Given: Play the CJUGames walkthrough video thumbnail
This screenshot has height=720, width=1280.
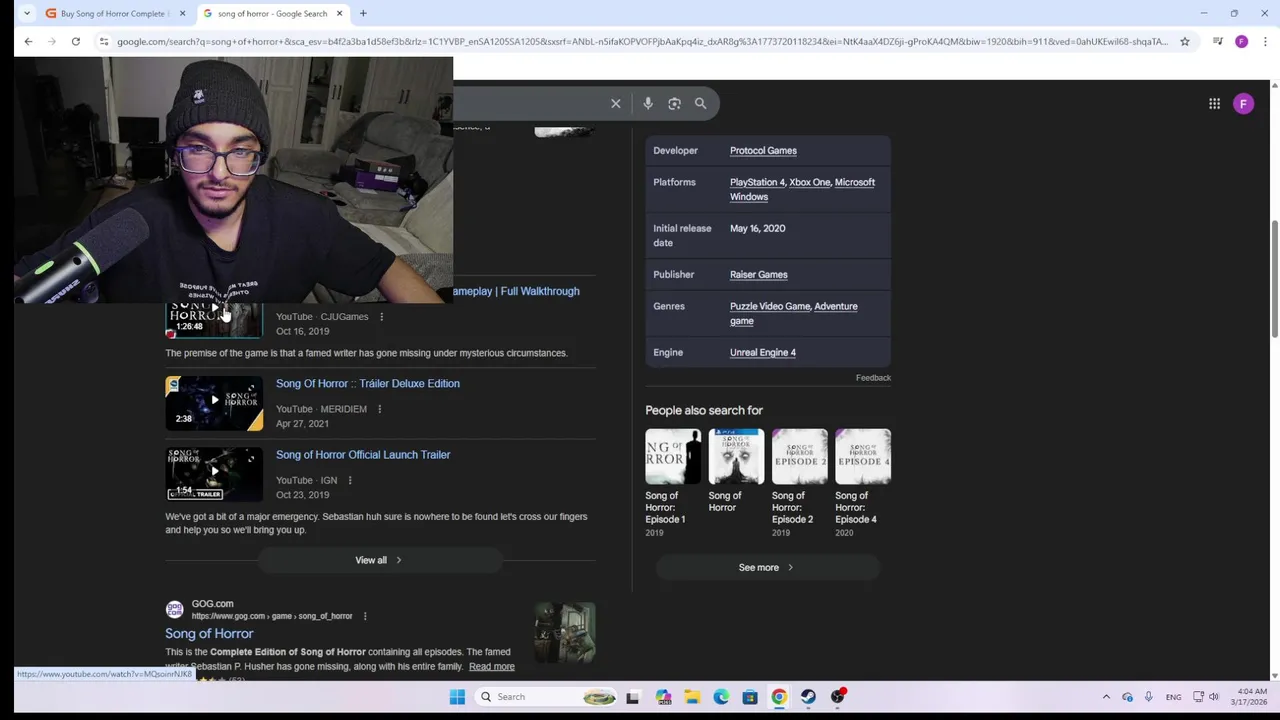Looking at the screenshot, I should pos(214,320).
